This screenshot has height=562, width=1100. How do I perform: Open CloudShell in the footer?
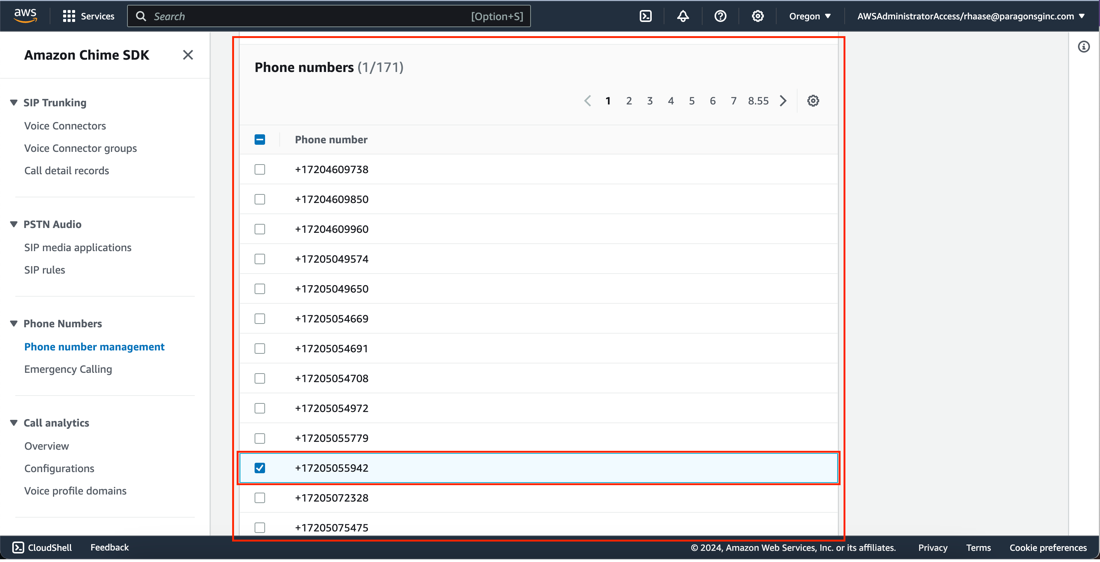click(41, 548)
